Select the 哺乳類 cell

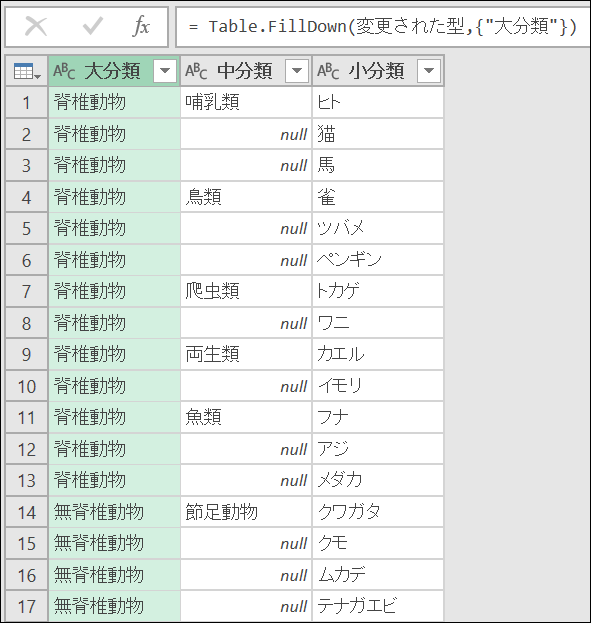pos(246,103)
